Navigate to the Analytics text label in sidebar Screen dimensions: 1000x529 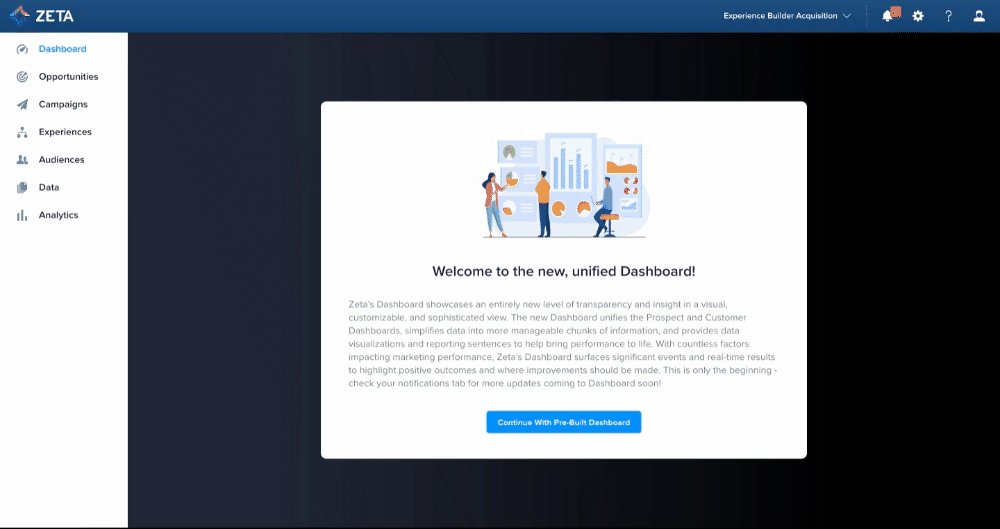pos(58,215)
